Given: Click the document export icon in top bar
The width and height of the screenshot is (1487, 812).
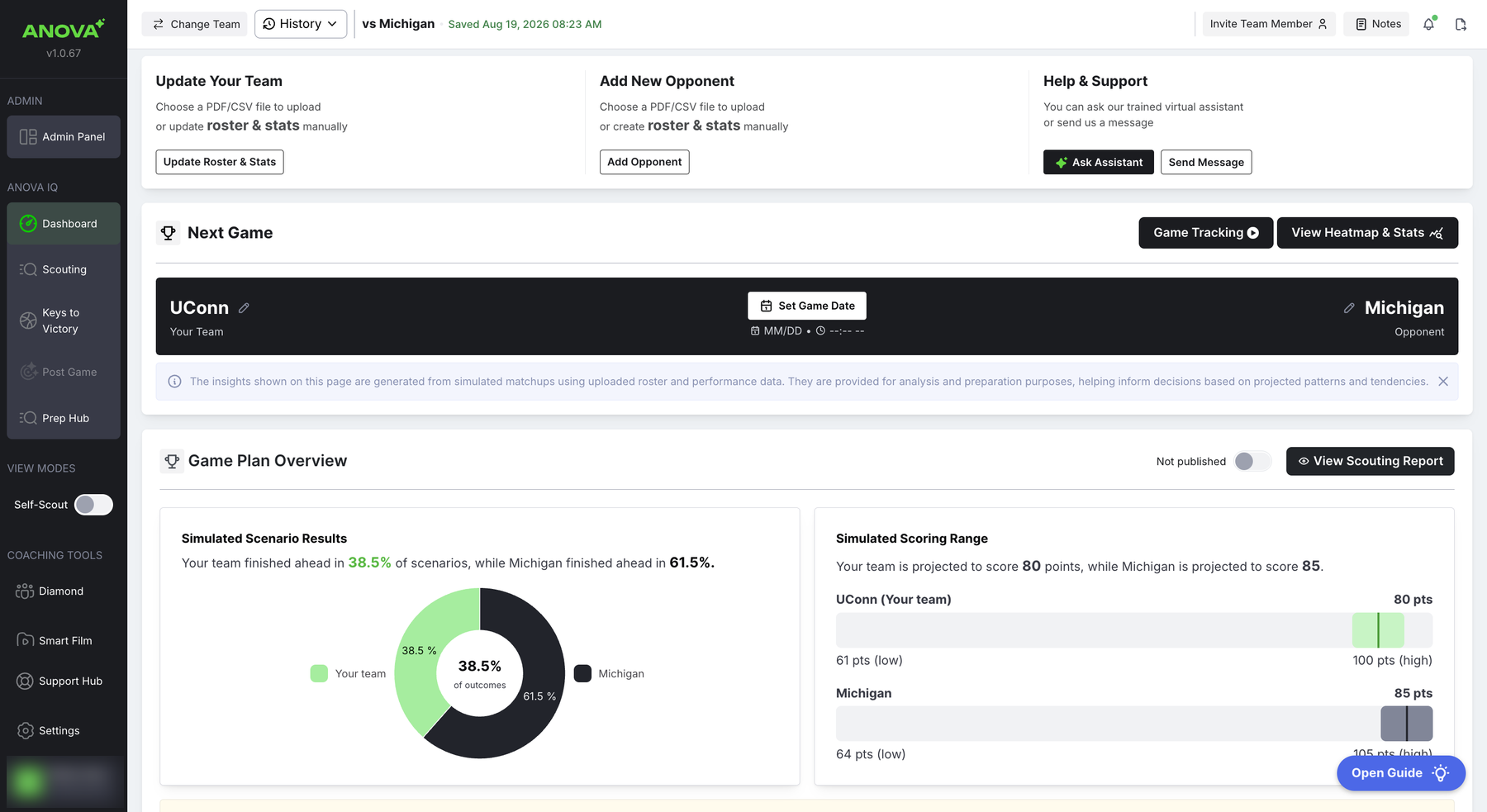Looking at the screenshot, I should (x=1461, y=24).
